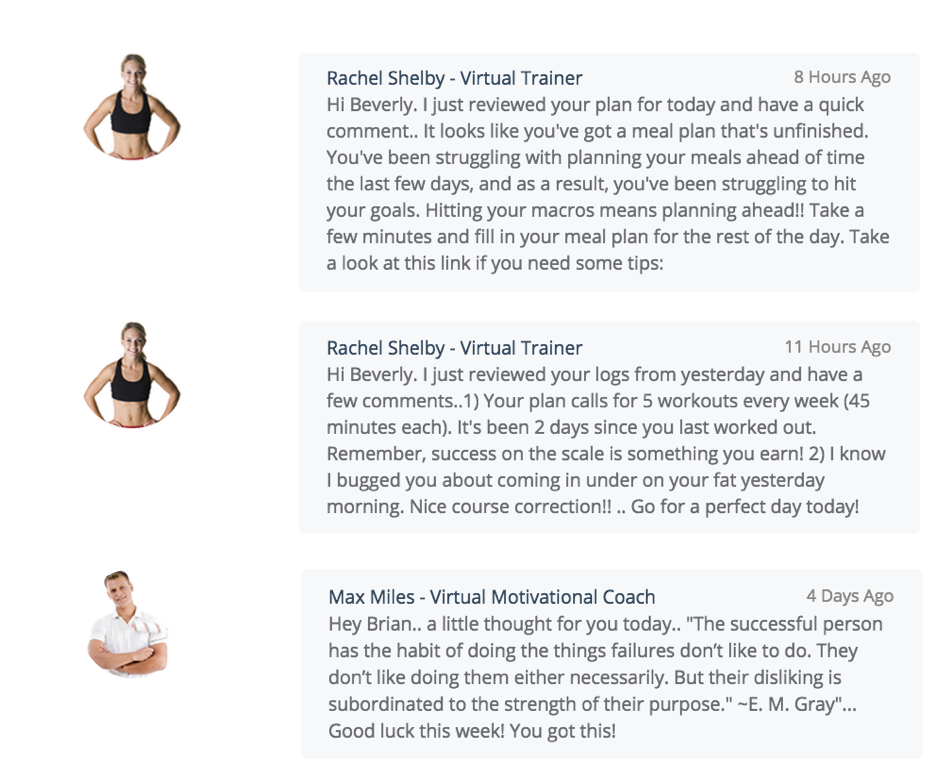
Task: Open Max Miles' profile picture
Action: point(128,624)
